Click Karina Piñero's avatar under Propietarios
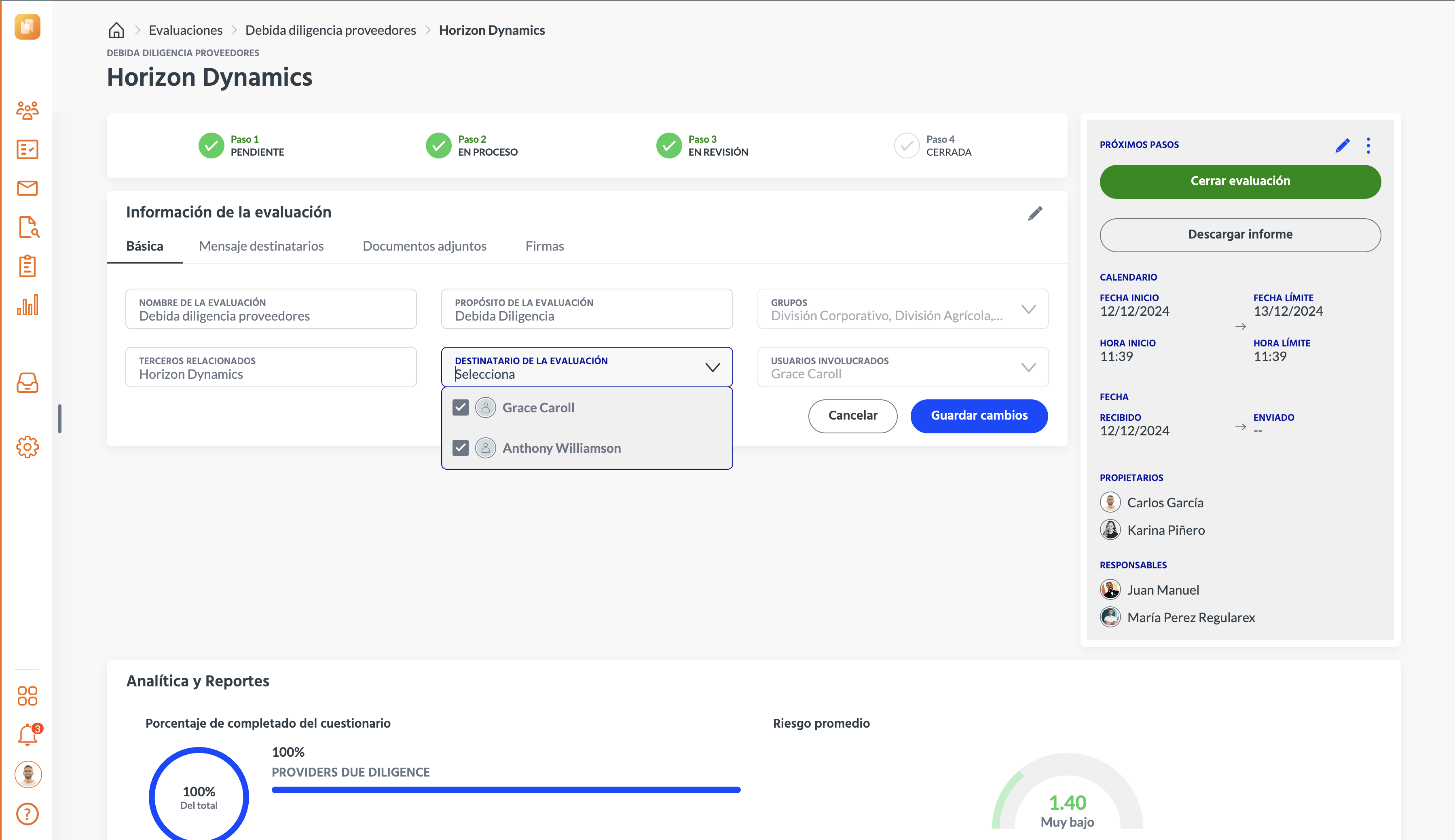1455x840 pixels. tap(1110, 530)
